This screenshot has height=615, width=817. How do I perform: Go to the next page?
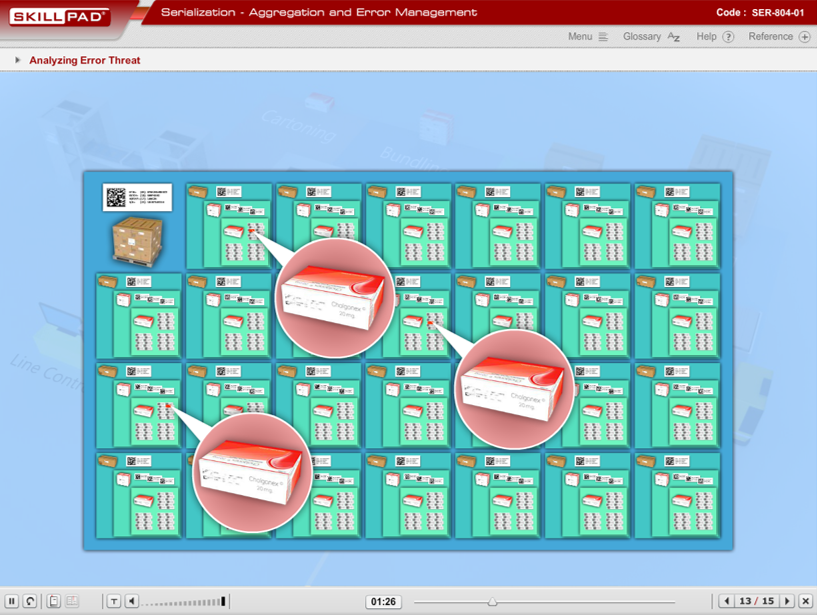pyautogui.click(x=787, y=601)
